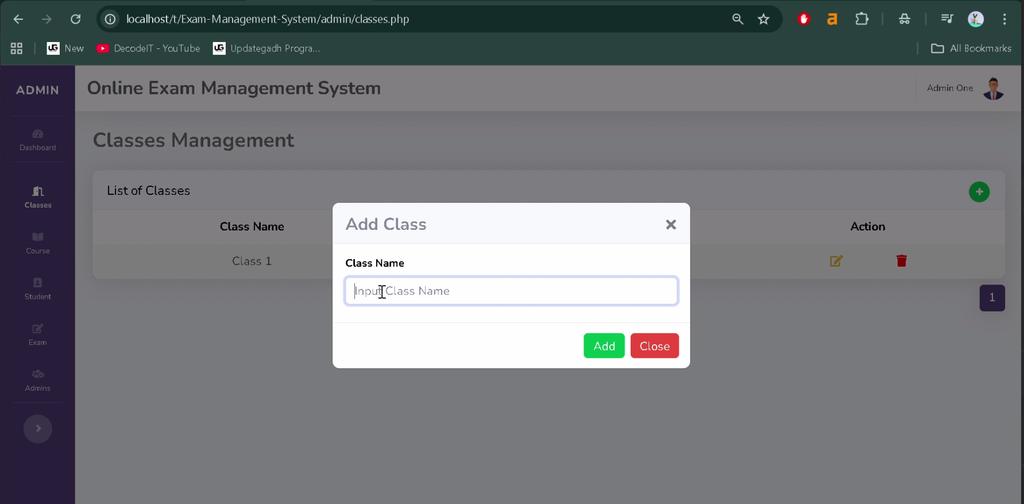Open the extensions puzzle icon
Viewport: 1024px width, 504px height.
tap(861, 19)
